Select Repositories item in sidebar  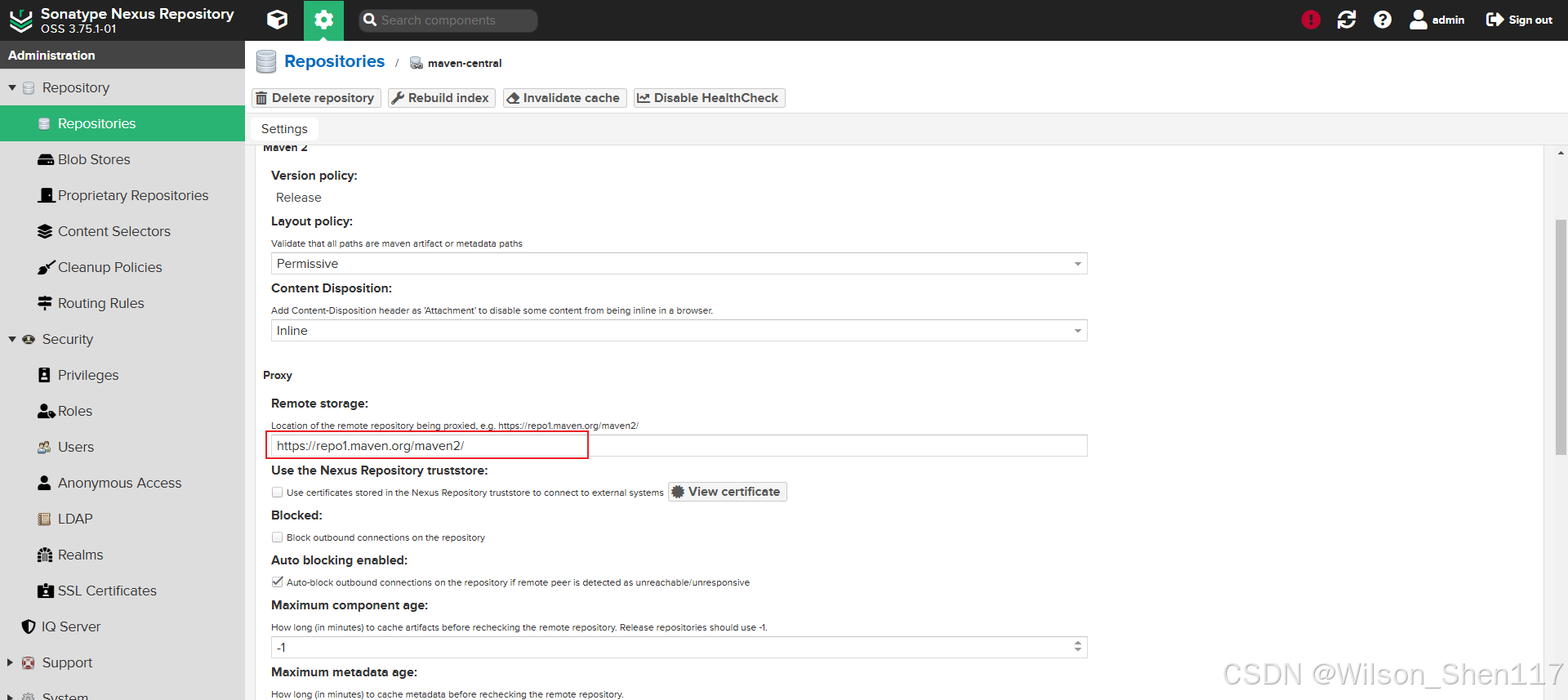click(122, 123)
